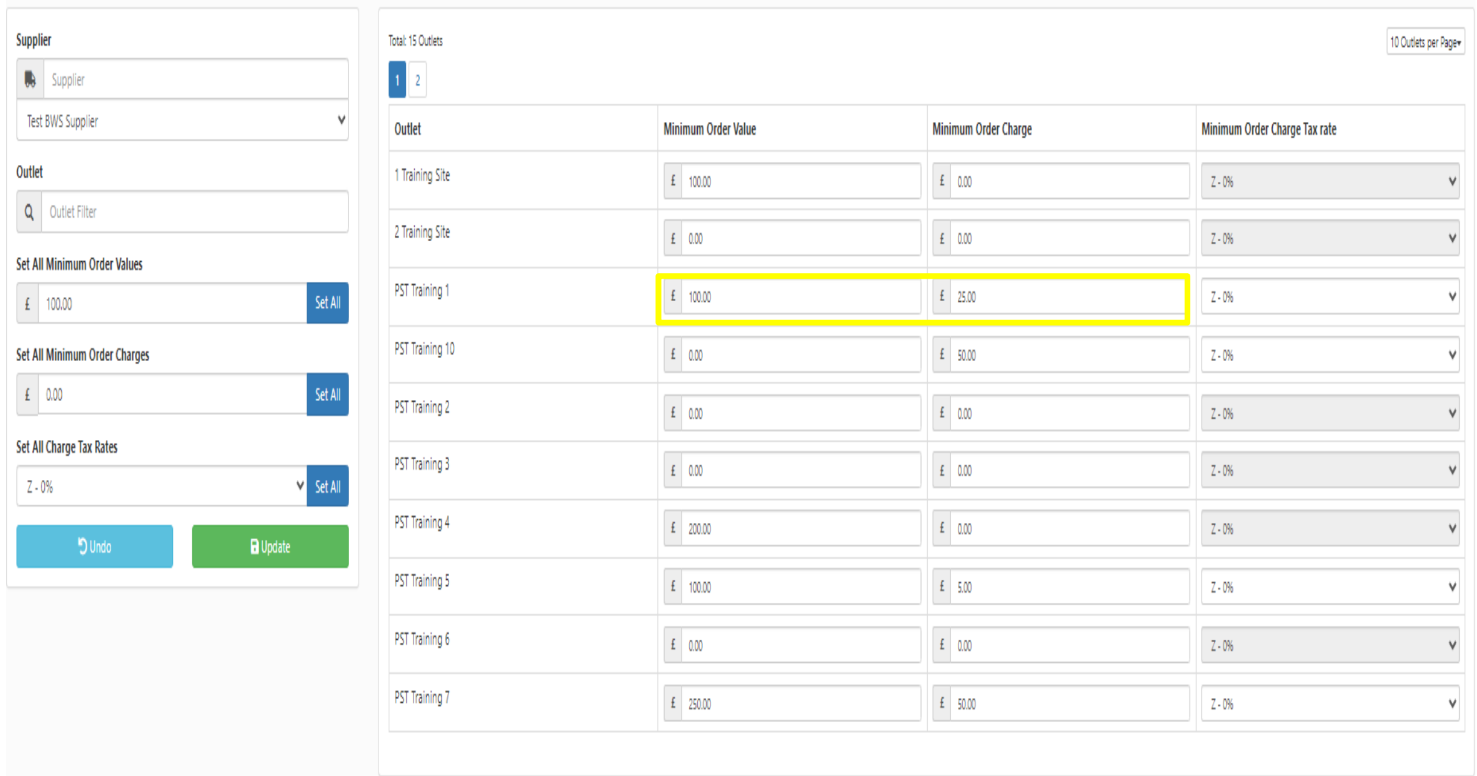Open the PST Training 1 tax rate dropdown

(1329, 297)
